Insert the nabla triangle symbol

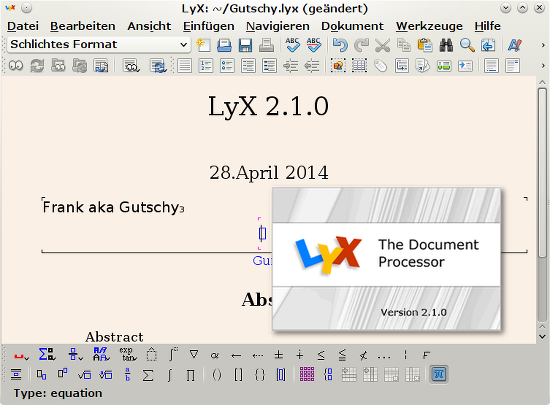pyautogui.click(x=194, y=355)
